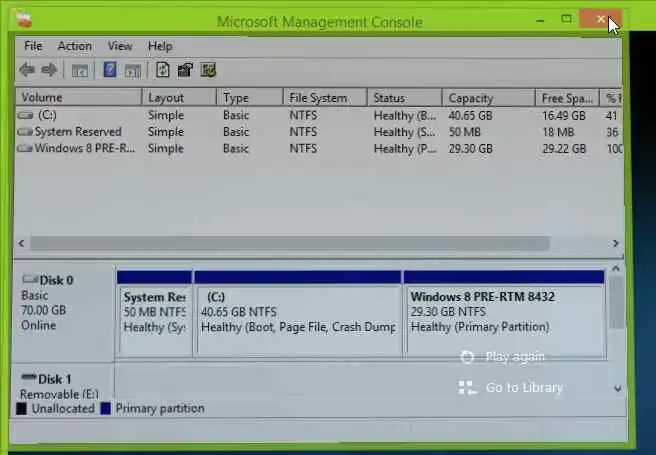Click the 29.22 GB free space cell

(x=564, y=148)
